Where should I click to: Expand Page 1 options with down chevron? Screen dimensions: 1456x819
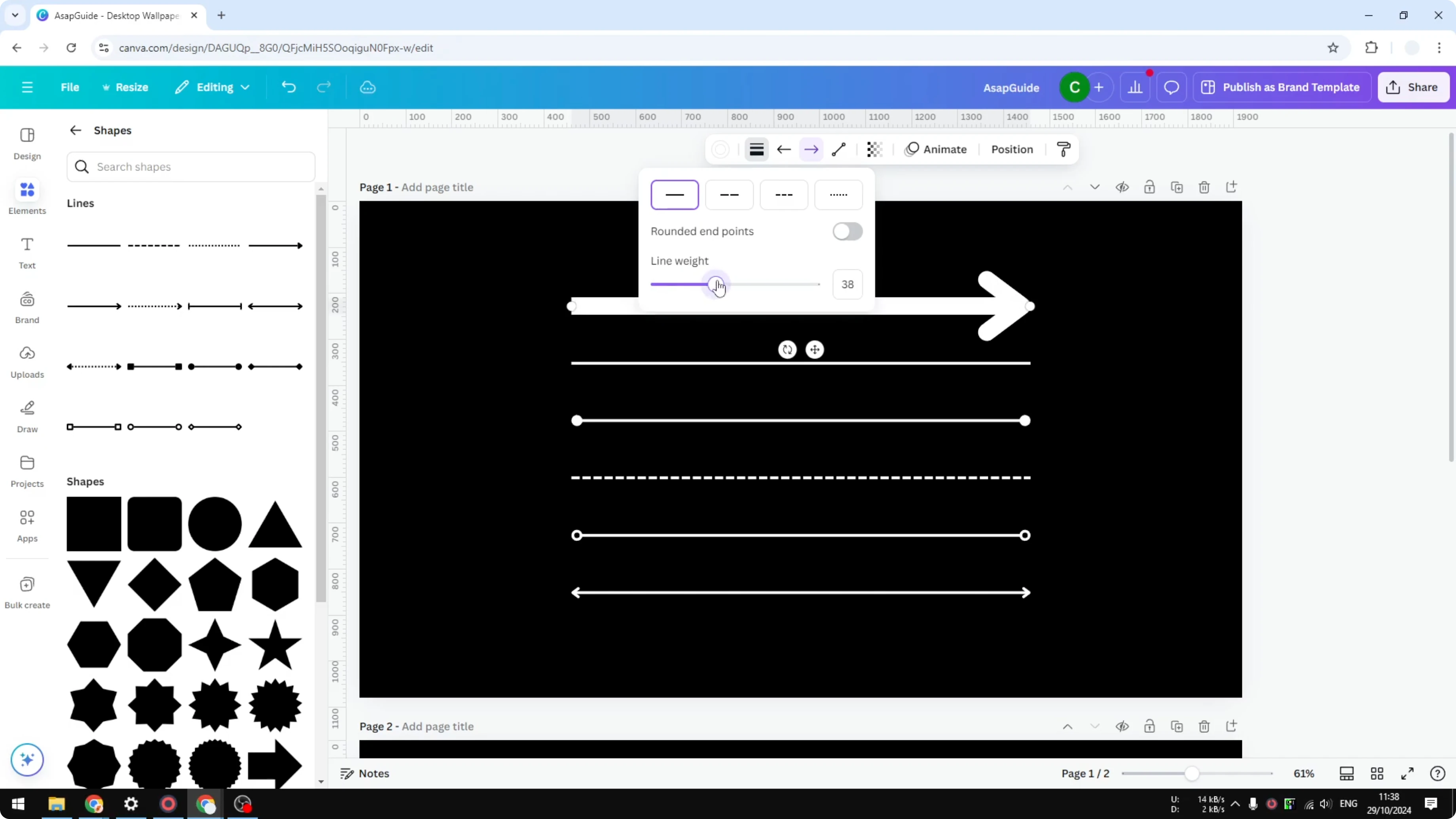tap(1095, 187)
